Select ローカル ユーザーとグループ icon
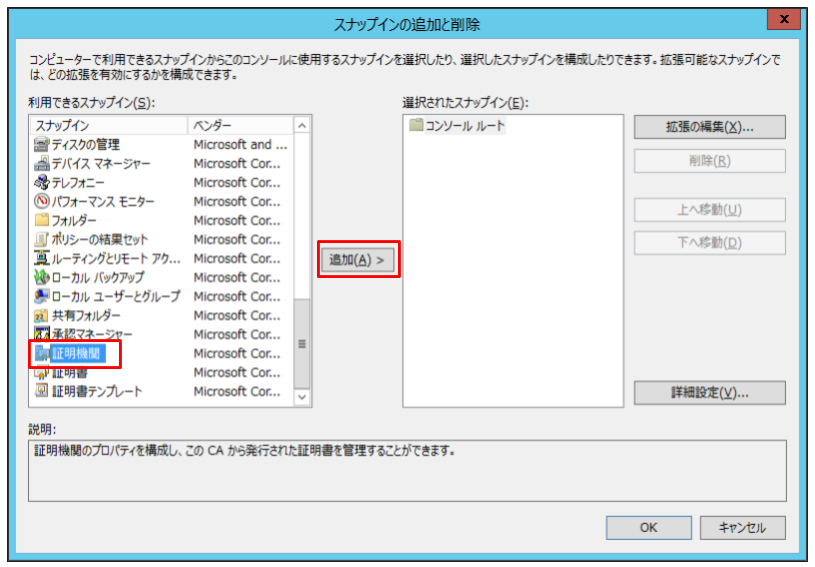 tap(41, 296)
